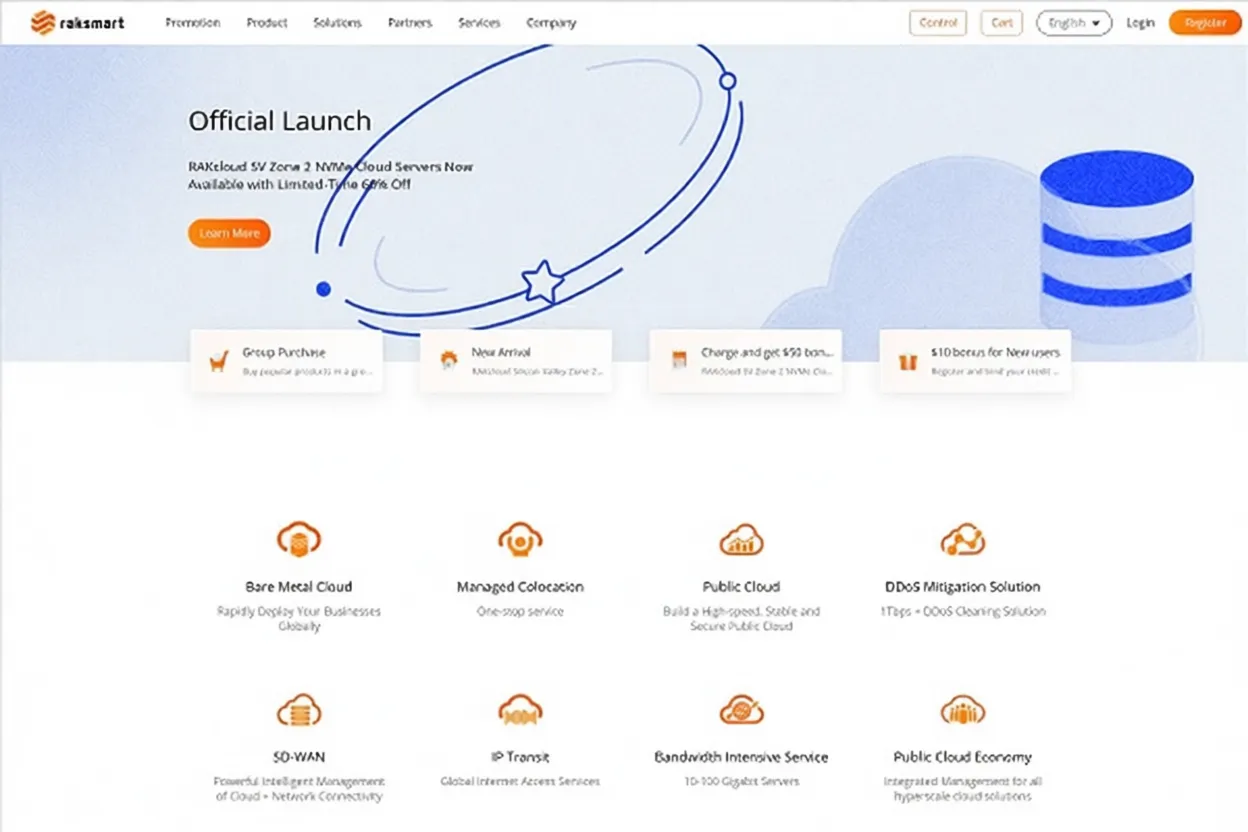The width and height of the screenshot is (1248, 832).
Task: Click the SD-WAN cloud icon
Action: click(298, 711)
